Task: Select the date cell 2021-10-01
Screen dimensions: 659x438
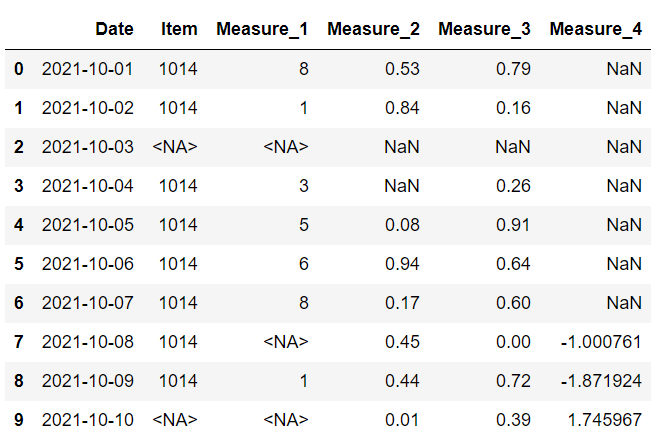Action: pyautogui.click(x=87, y=69)
